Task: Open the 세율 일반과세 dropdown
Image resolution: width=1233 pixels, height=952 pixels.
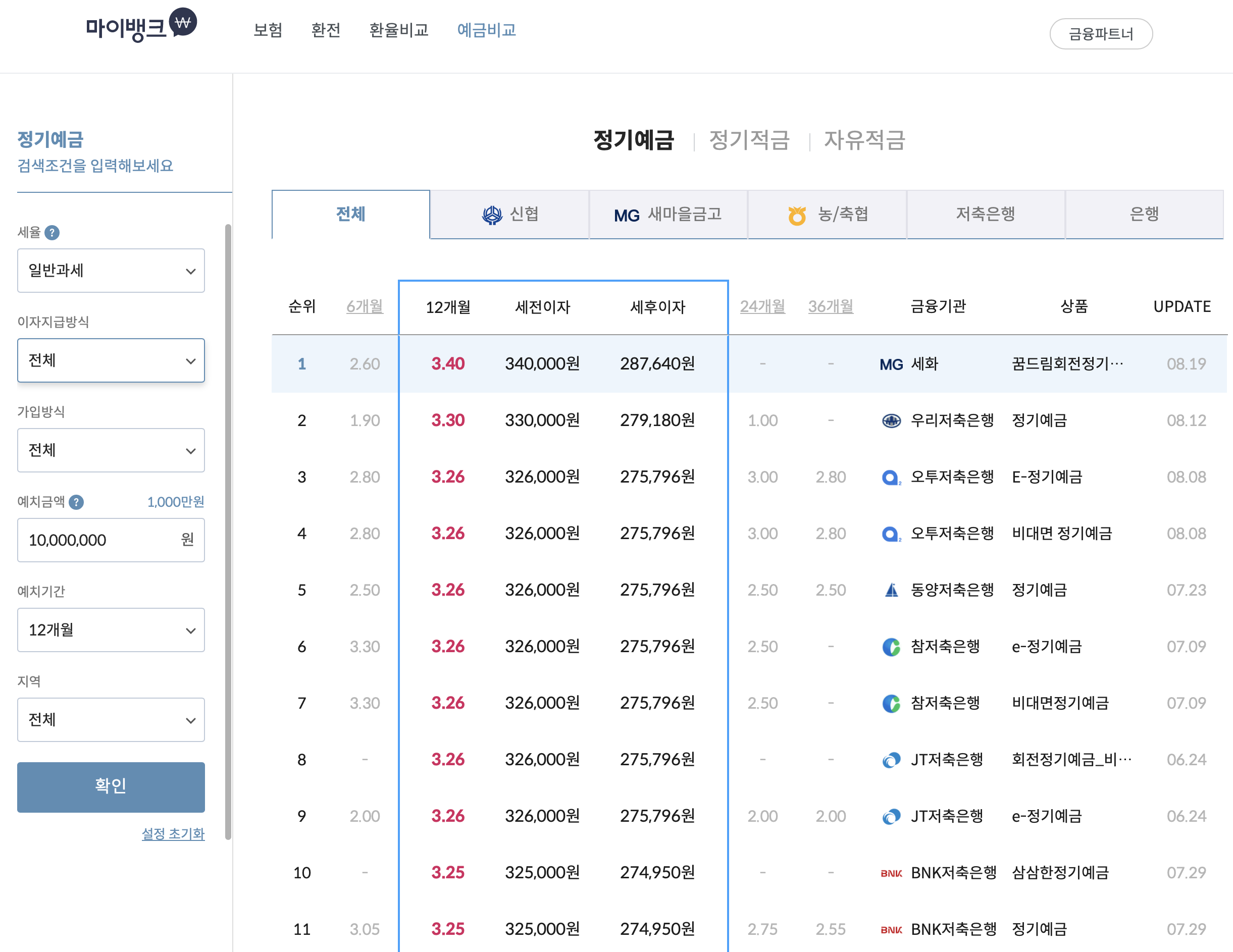Action: point(111,271)
